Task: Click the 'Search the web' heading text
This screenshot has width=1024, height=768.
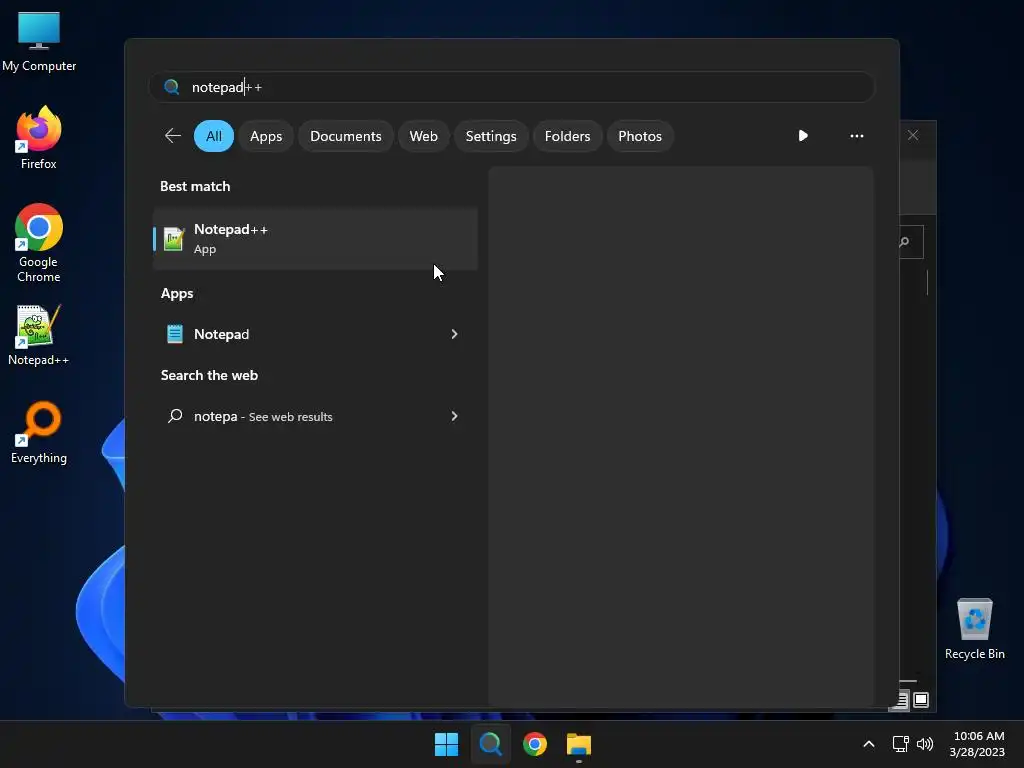Action: coord(209,375)
